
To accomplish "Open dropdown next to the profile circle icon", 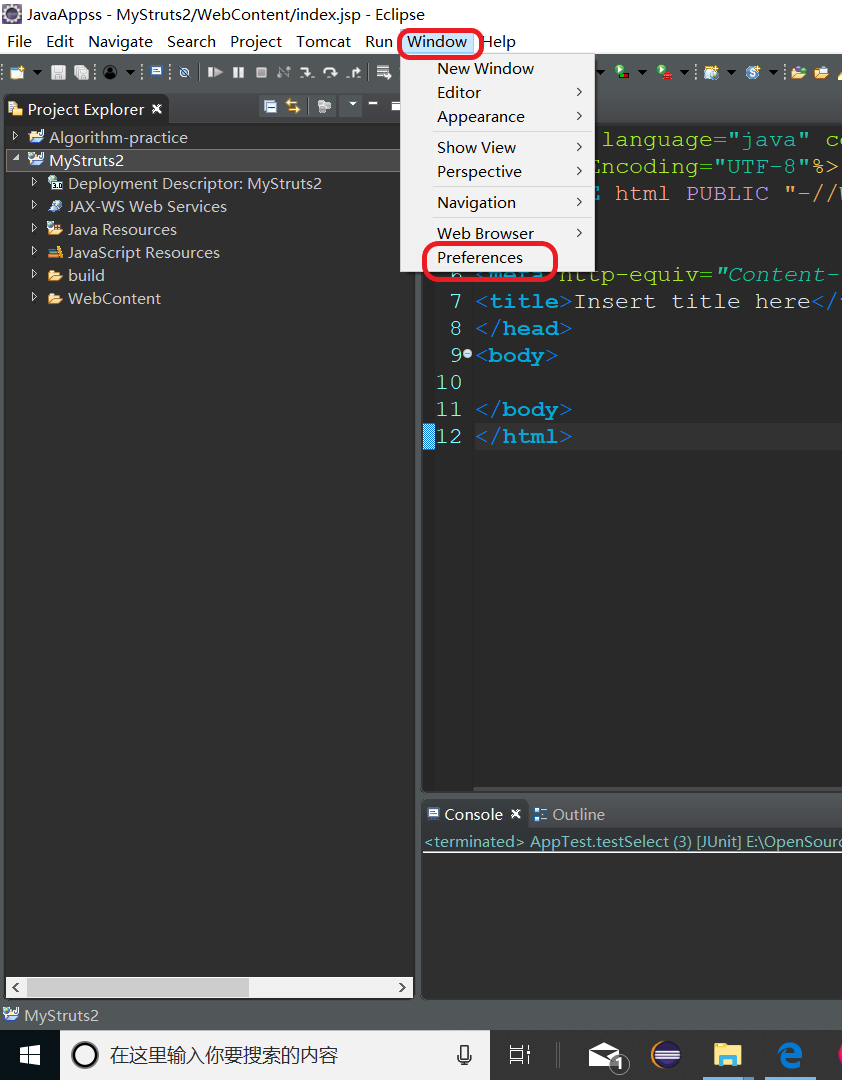I will (x=130, y=72).
